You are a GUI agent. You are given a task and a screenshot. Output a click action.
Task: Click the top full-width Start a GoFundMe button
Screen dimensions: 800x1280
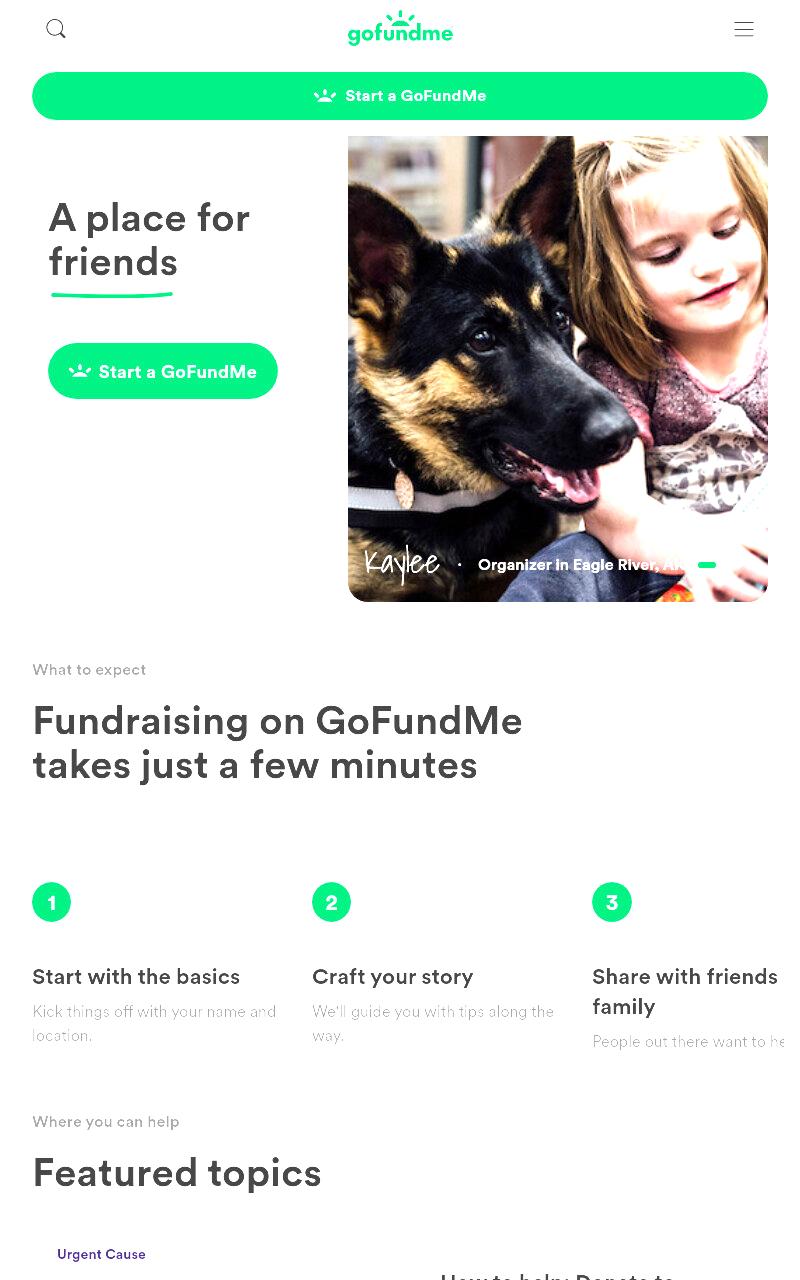coord(400,96)
